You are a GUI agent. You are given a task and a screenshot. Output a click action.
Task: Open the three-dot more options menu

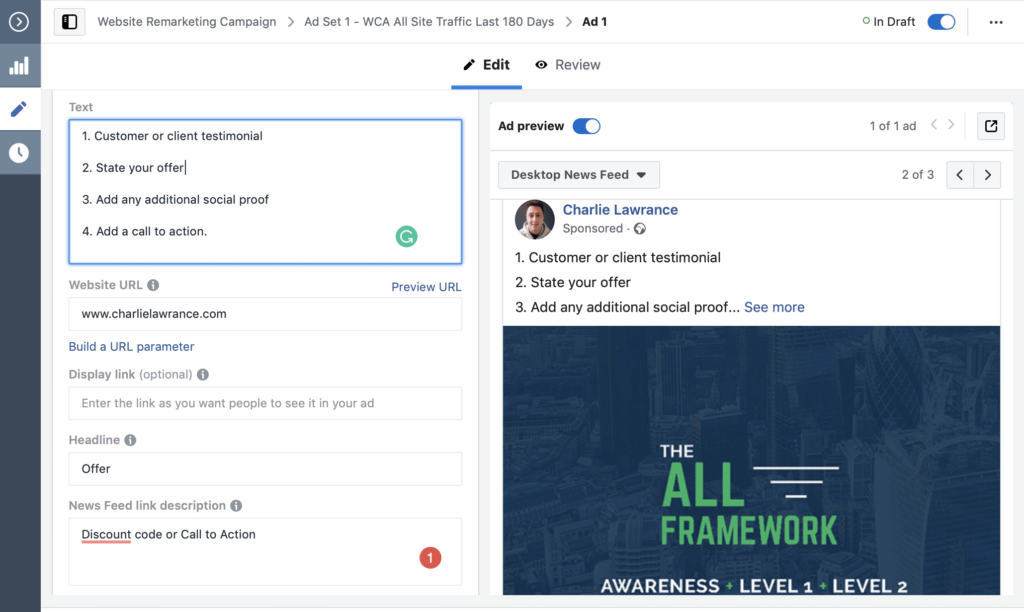tap(995, 22)
